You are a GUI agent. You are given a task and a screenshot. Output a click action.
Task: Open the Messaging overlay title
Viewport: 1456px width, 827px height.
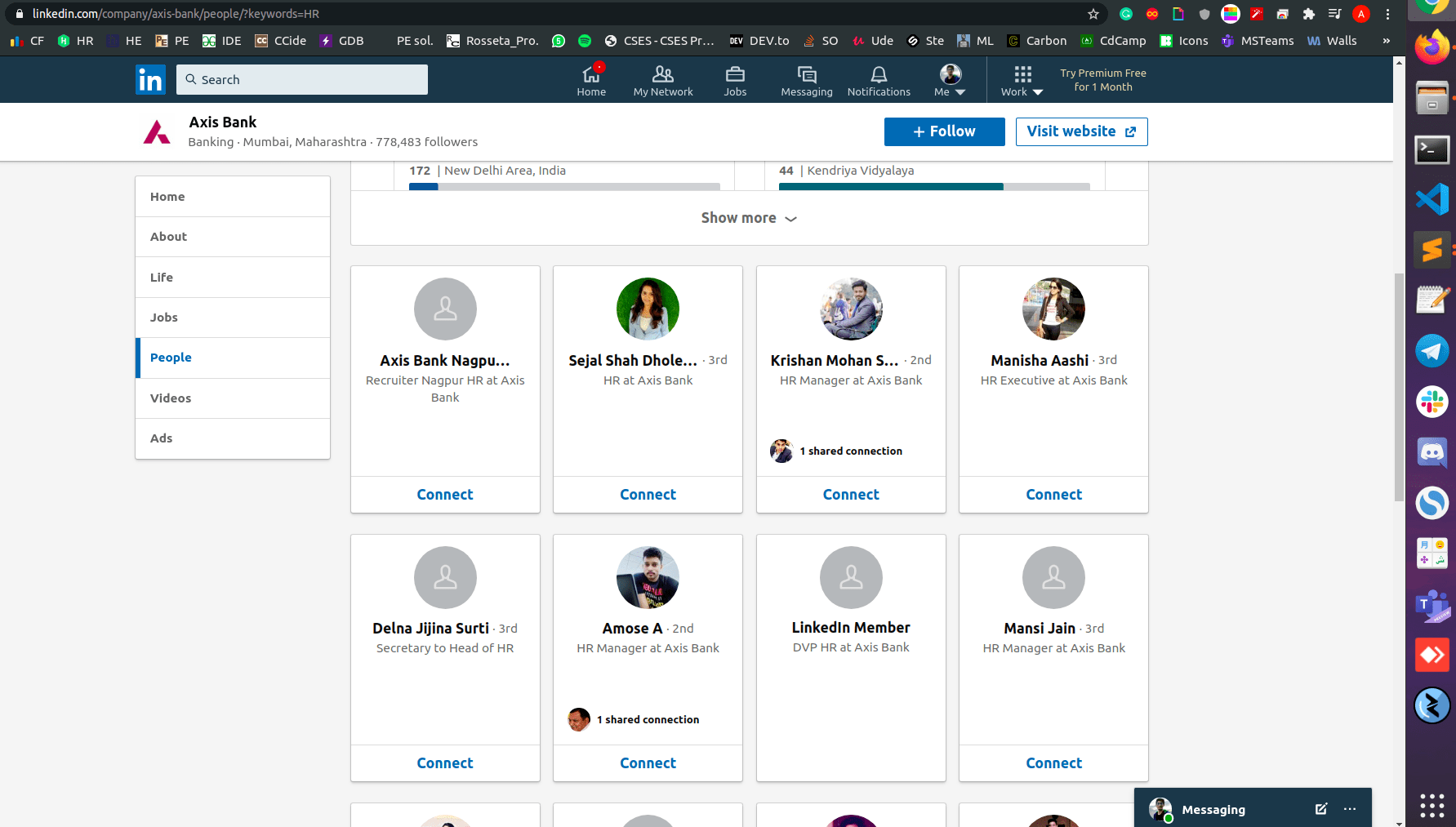1213,810
